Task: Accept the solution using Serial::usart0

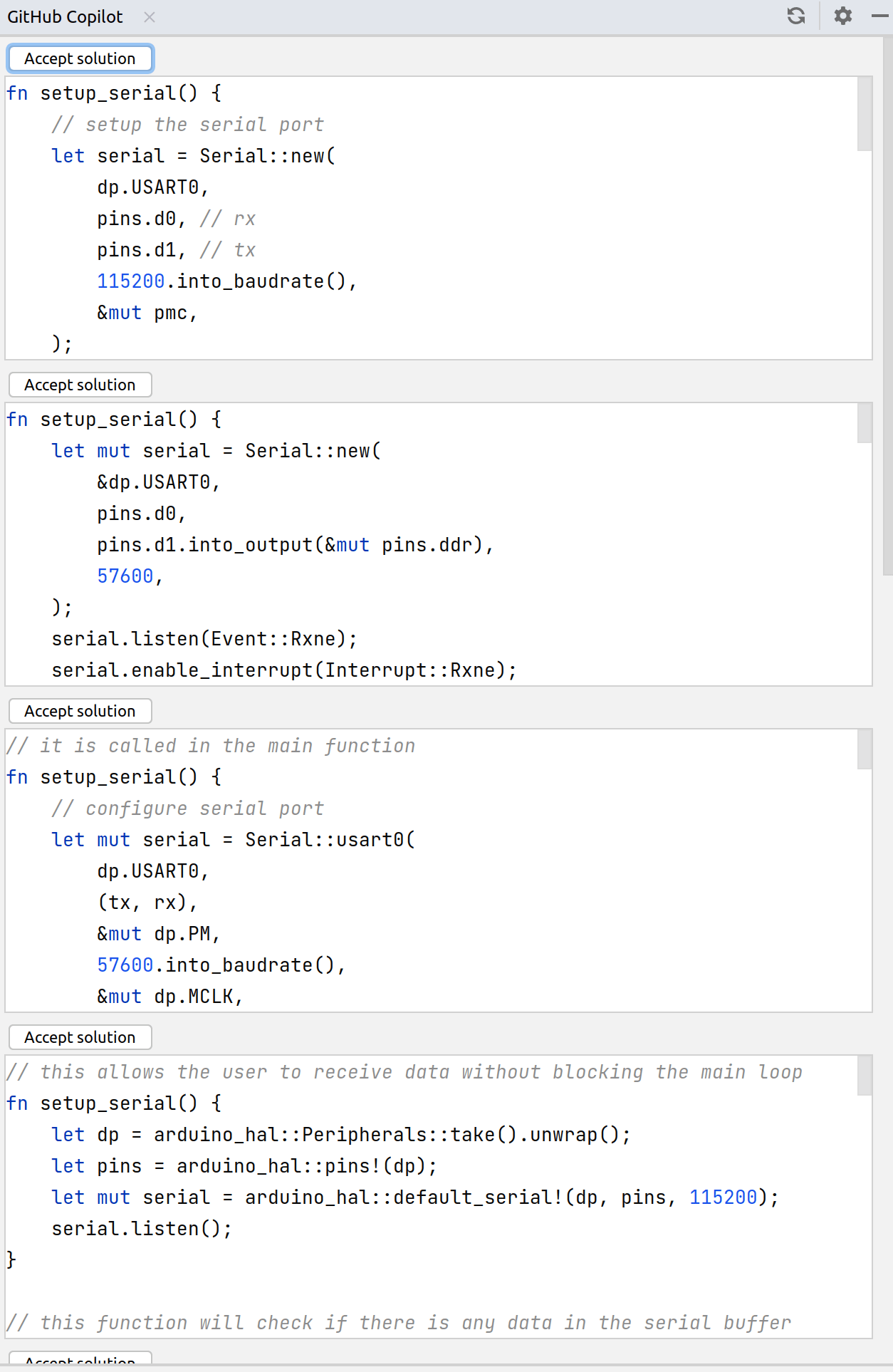Action: 80,711
